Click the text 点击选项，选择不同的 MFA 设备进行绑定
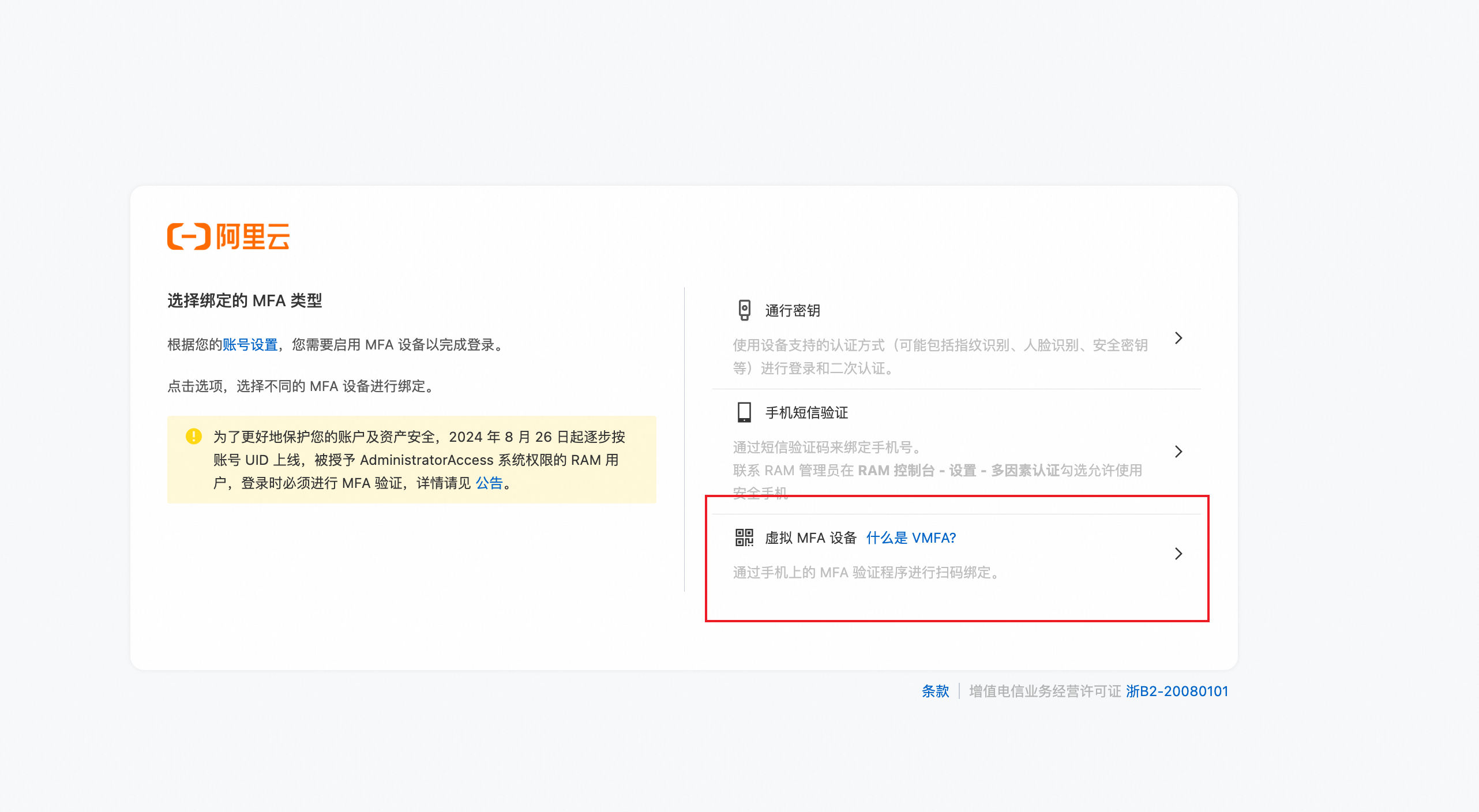 301,386
